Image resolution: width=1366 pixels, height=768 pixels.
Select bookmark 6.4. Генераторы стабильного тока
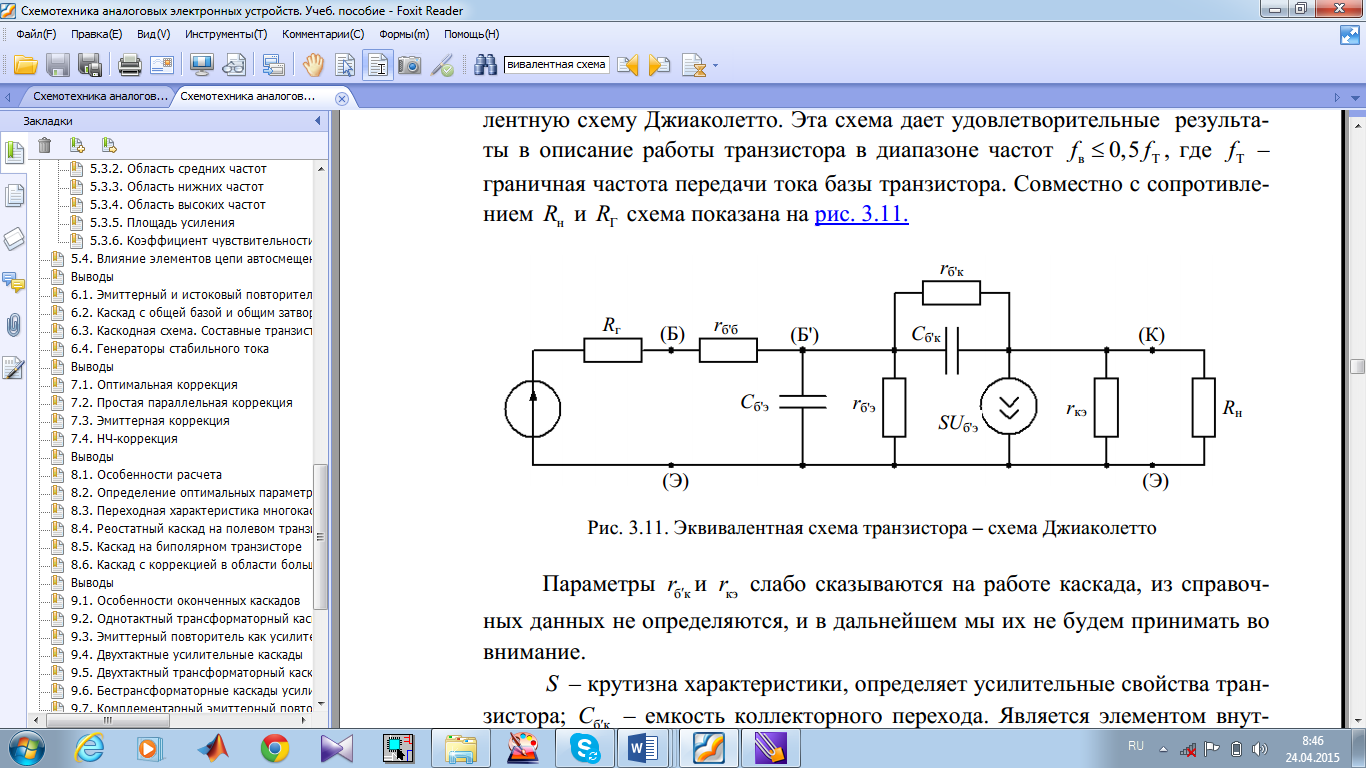pyautogui.click(x=170, y=348)
